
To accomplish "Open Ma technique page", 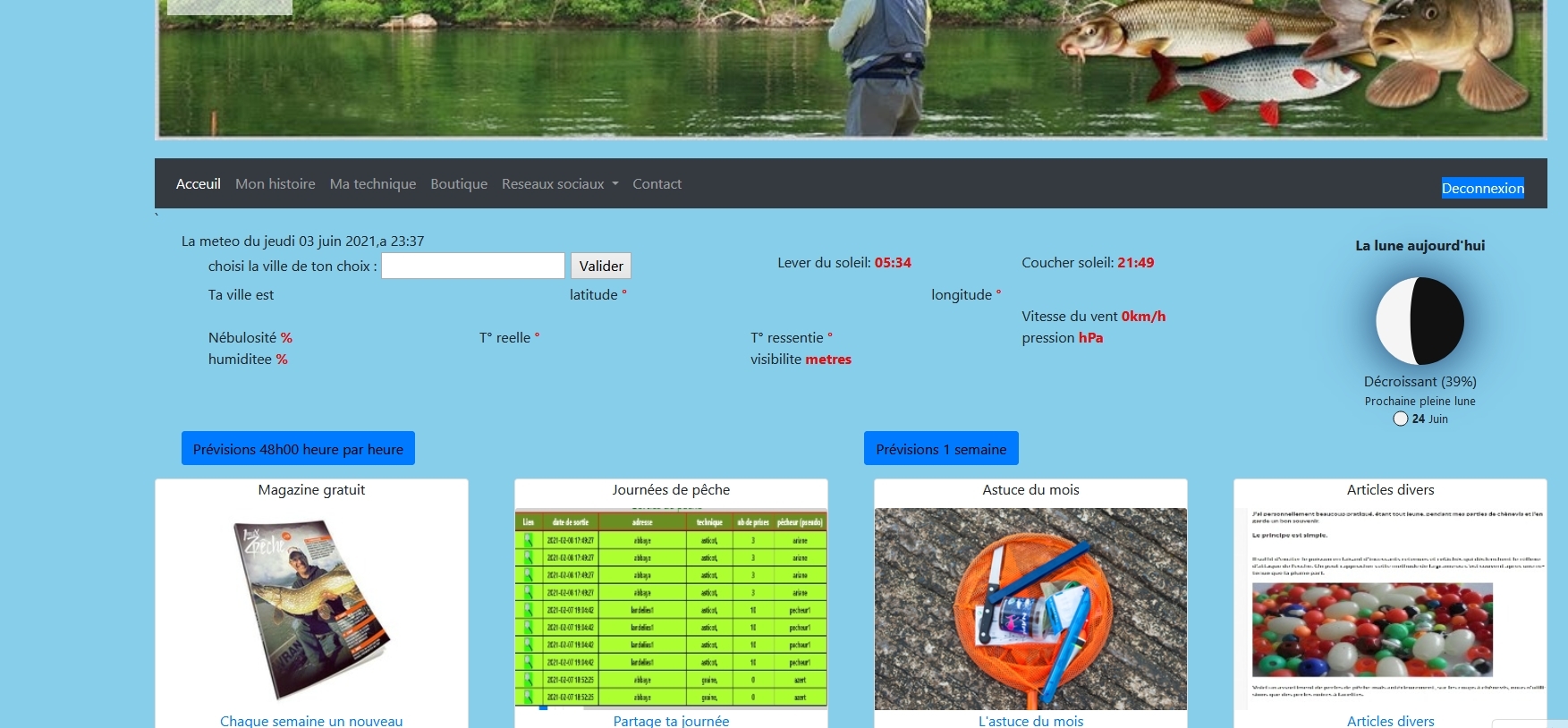I will pyautogui.click(x=372, y=183).
